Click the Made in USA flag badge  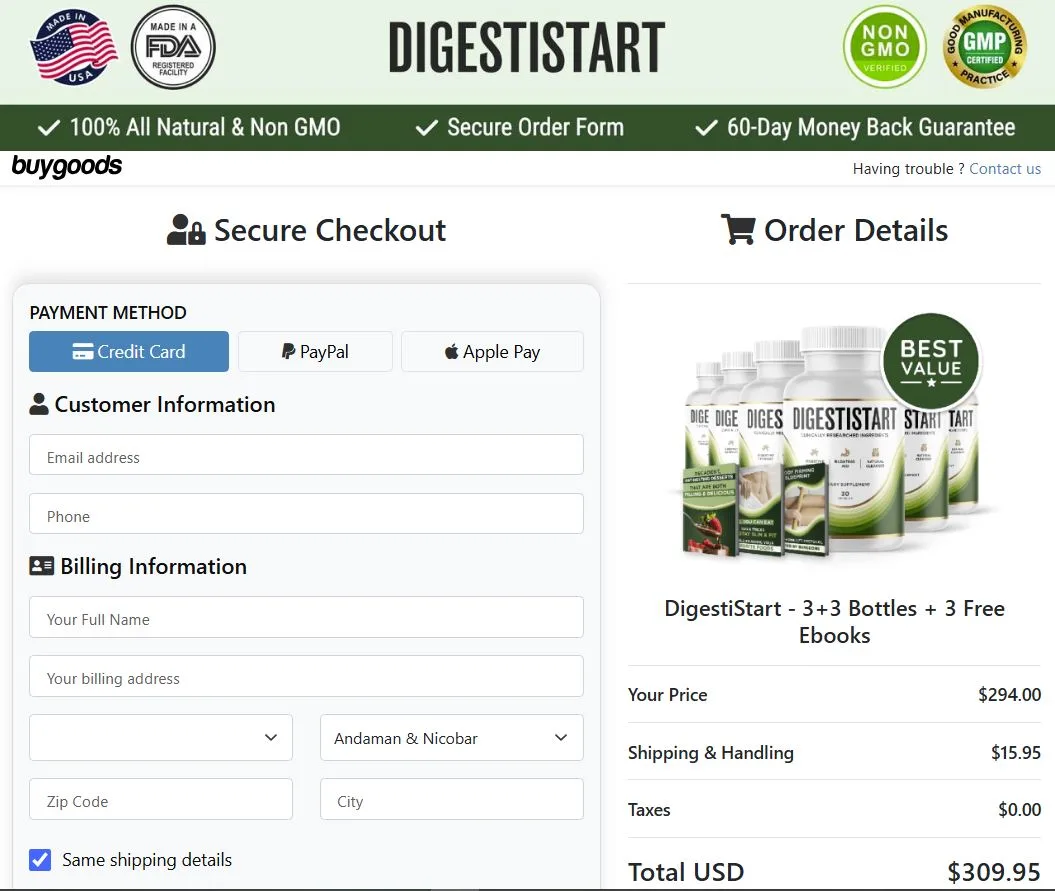74,47
